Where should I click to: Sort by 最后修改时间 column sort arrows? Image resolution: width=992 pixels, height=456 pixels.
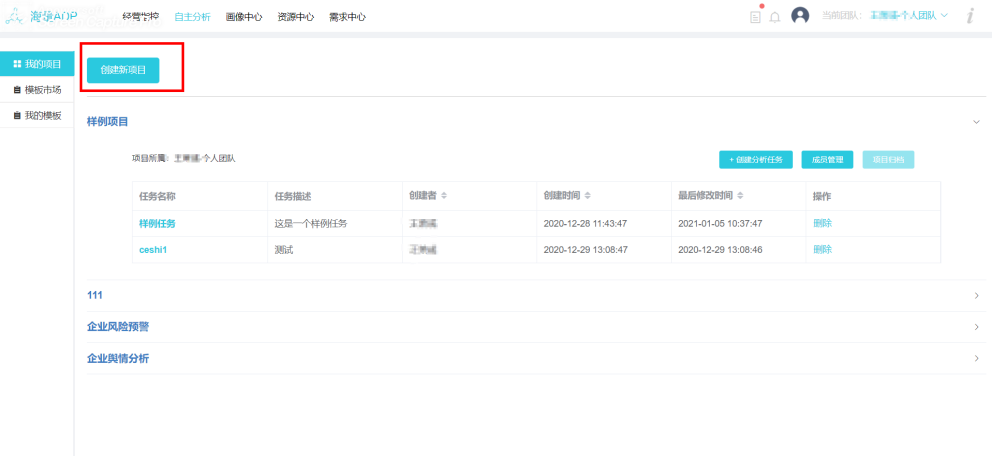[x=741, y=196]
